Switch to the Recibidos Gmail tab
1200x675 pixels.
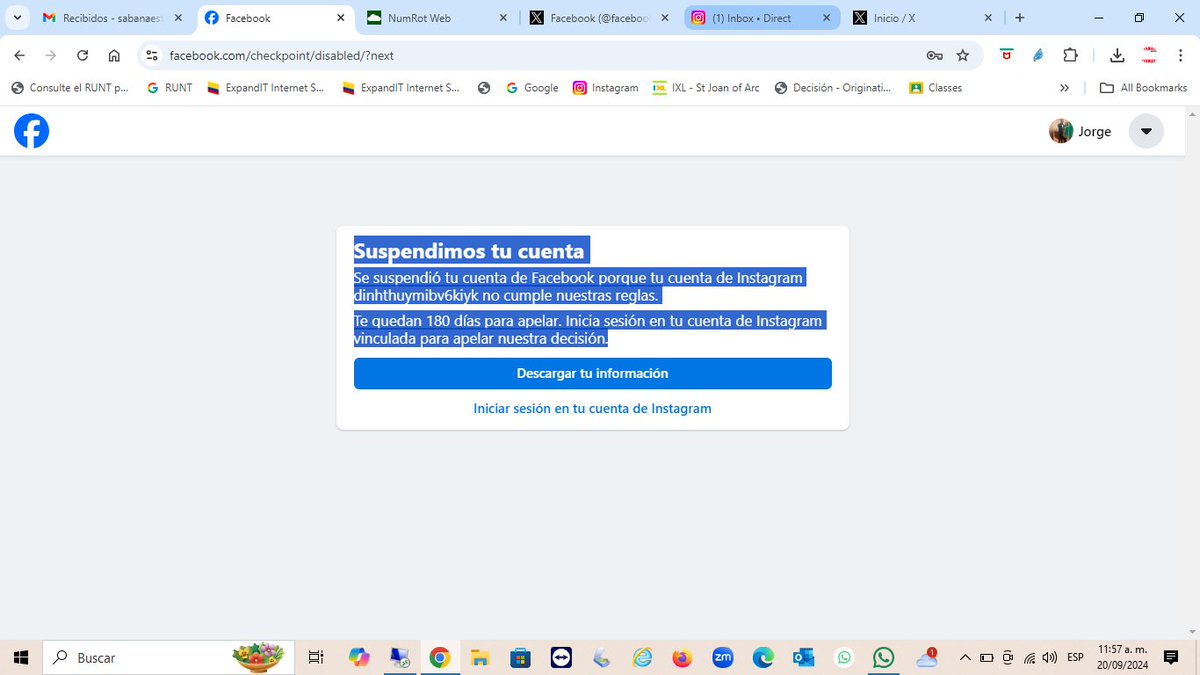[x=113, y=18]
